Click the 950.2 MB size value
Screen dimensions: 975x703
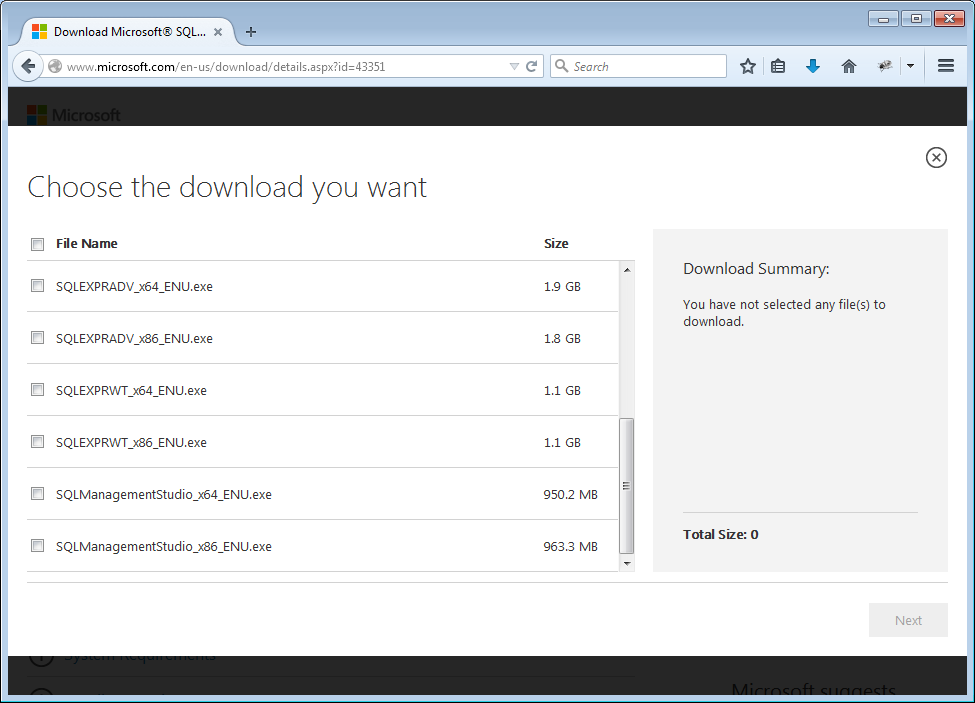[570, 495]
